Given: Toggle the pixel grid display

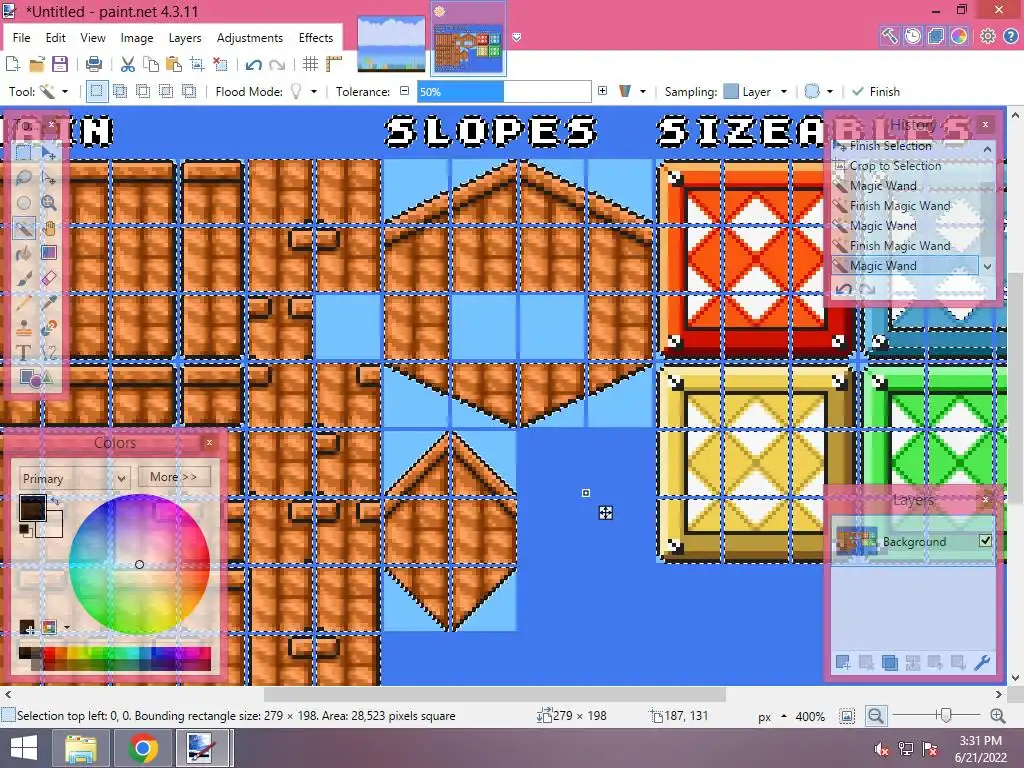Looking at the screenshot, I should pos(310,64).
